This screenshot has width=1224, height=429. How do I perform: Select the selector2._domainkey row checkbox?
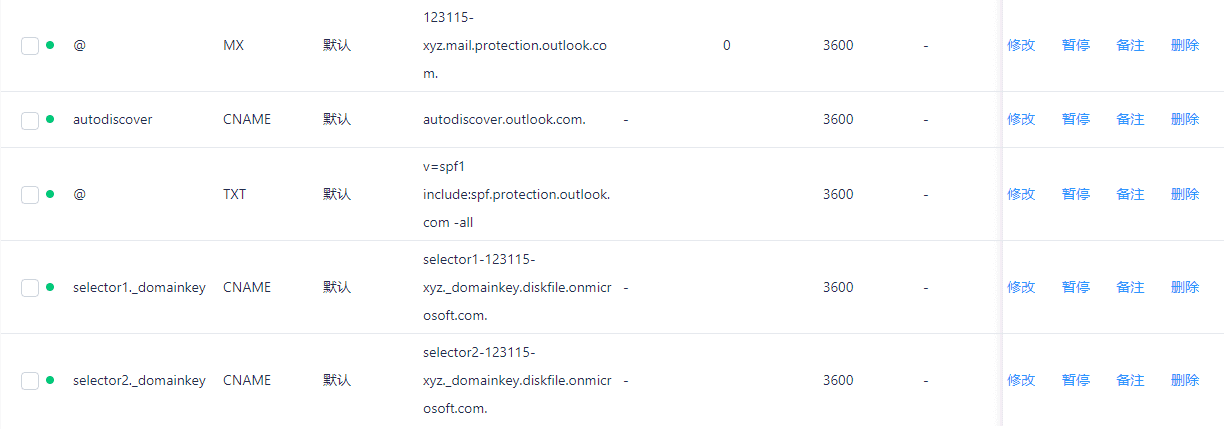tap(30, 380)
